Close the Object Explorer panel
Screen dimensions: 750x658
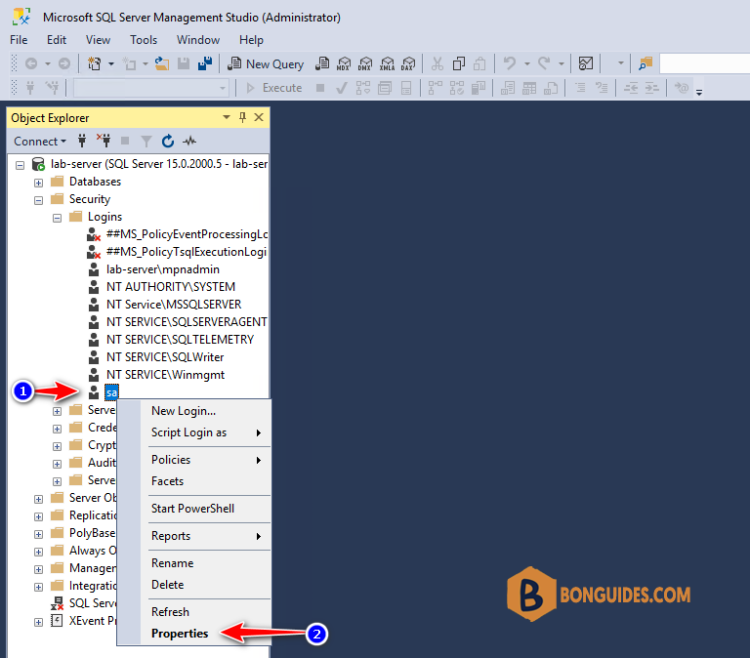click(259, 118)
